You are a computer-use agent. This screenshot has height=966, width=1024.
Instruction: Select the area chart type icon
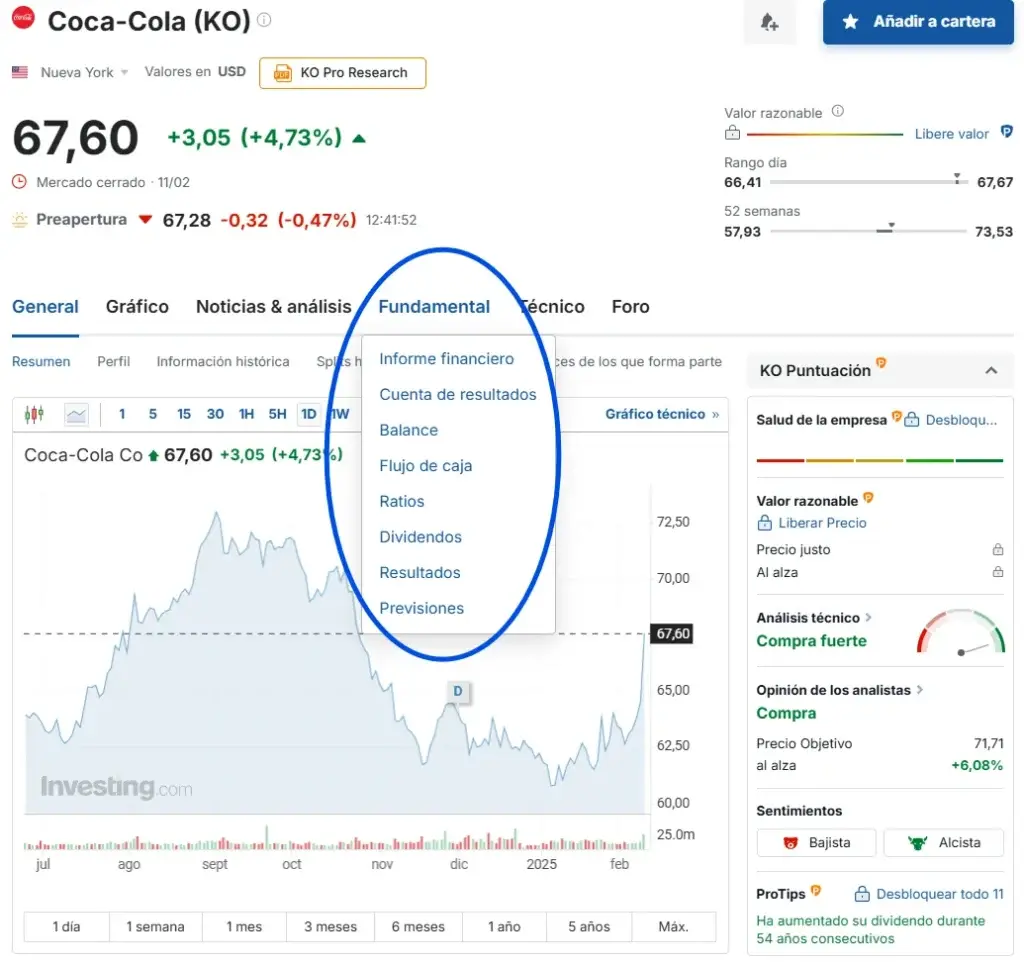click(76, 414)
